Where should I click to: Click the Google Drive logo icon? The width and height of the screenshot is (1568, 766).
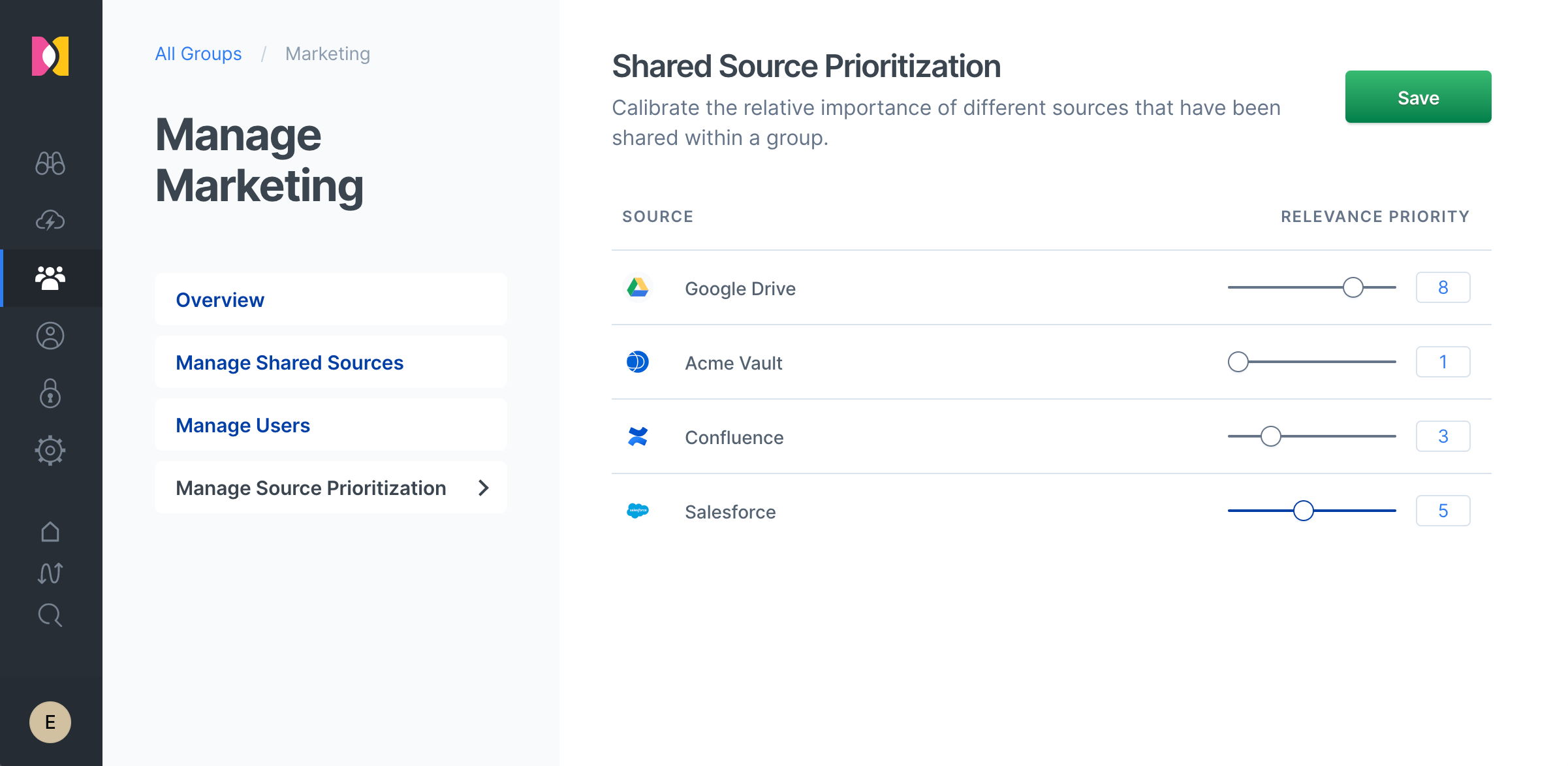pos(638,287)
